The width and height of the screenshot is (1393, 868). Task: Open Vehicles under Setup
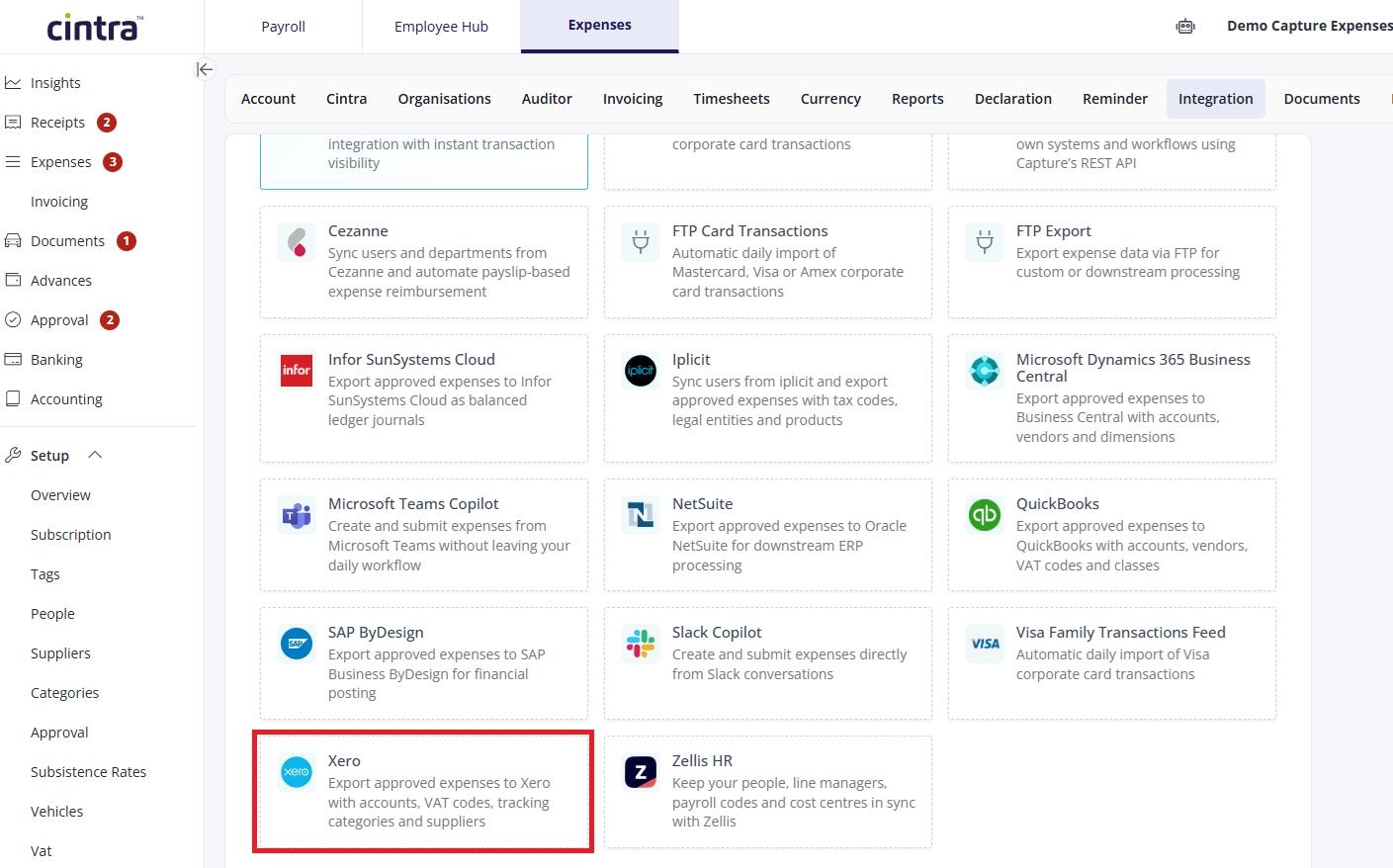56,812
